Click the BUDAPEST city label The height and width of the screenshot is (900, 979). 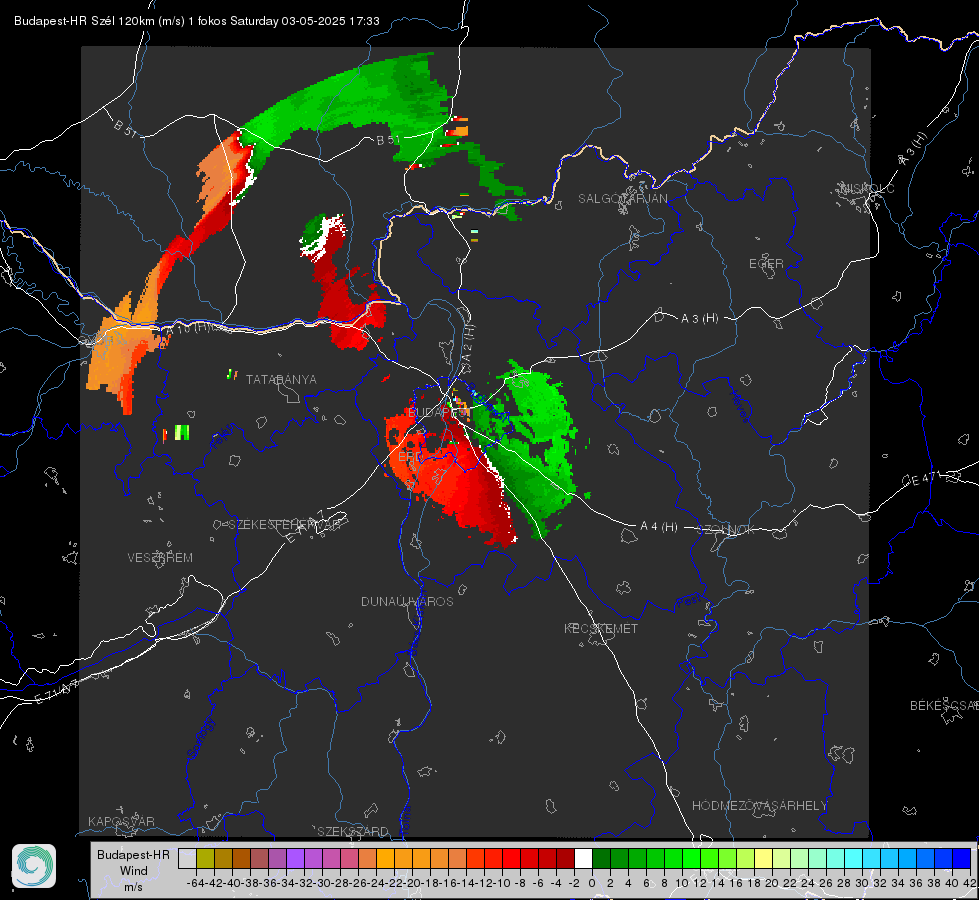(437, 413)
